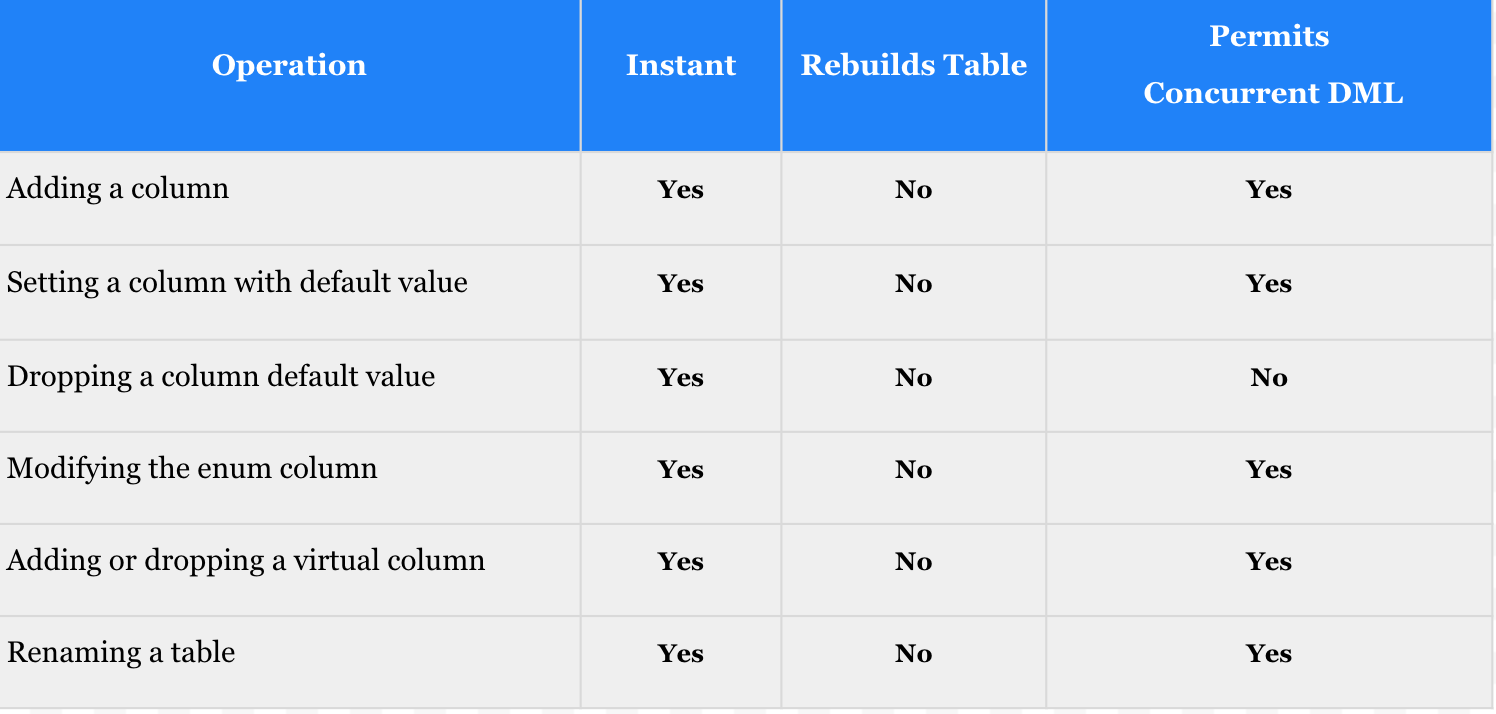
Task: Click Rebuilds Table value for 'Adding a column'
Action: pyautogui.click(x=913, y=190)
